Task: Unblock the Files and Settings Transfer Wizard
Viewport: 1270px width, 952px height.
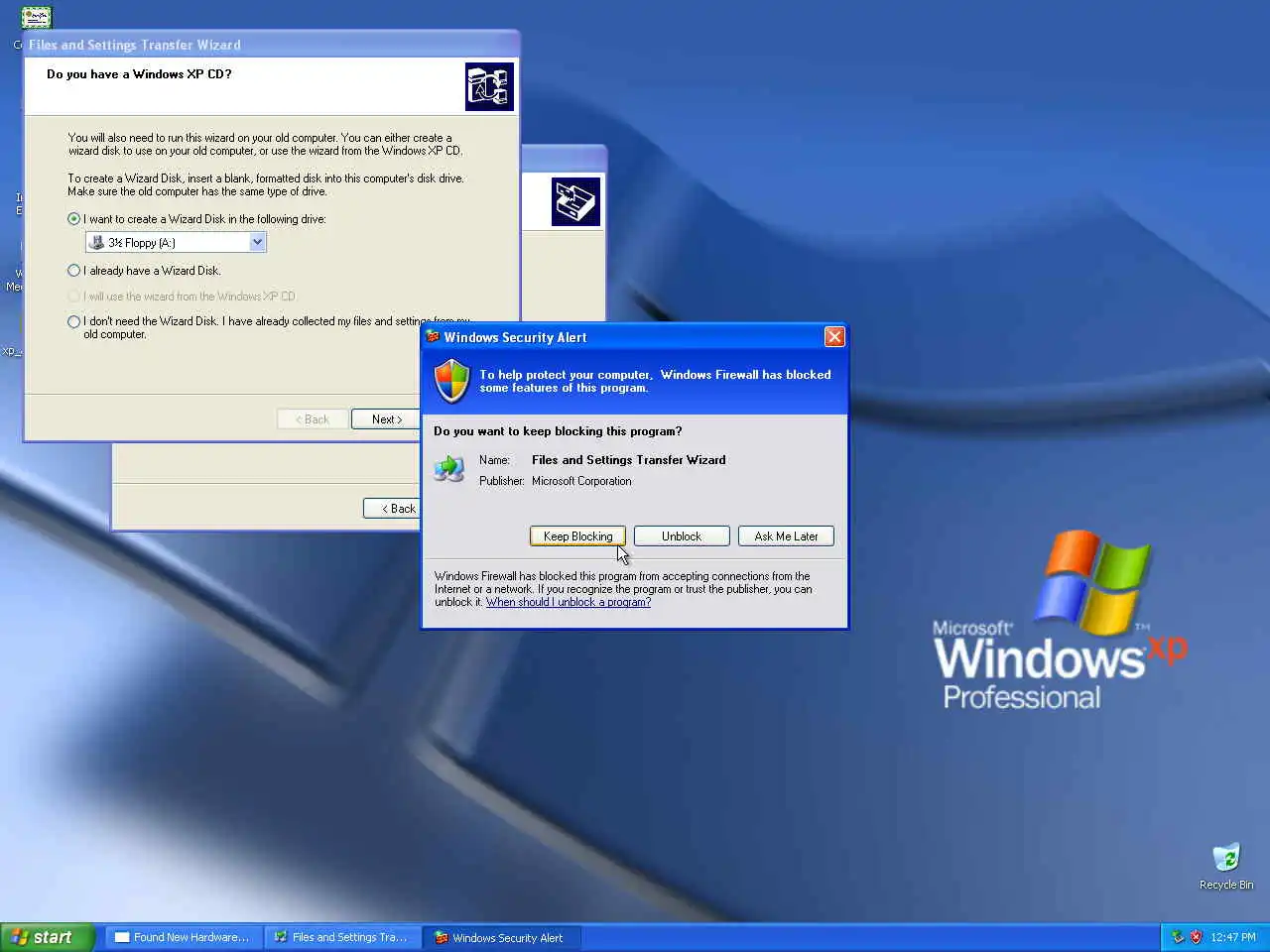Action: pos(682,536)
